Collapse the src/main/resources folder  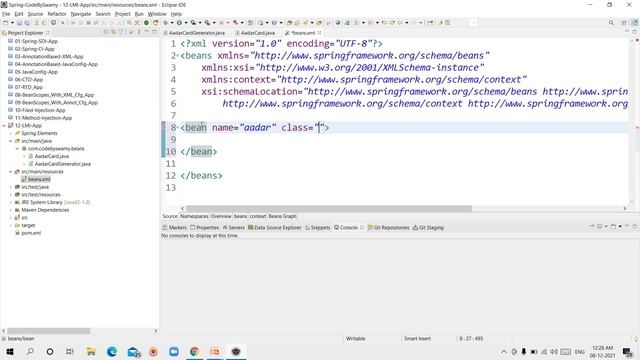click(x=11, y=172)
